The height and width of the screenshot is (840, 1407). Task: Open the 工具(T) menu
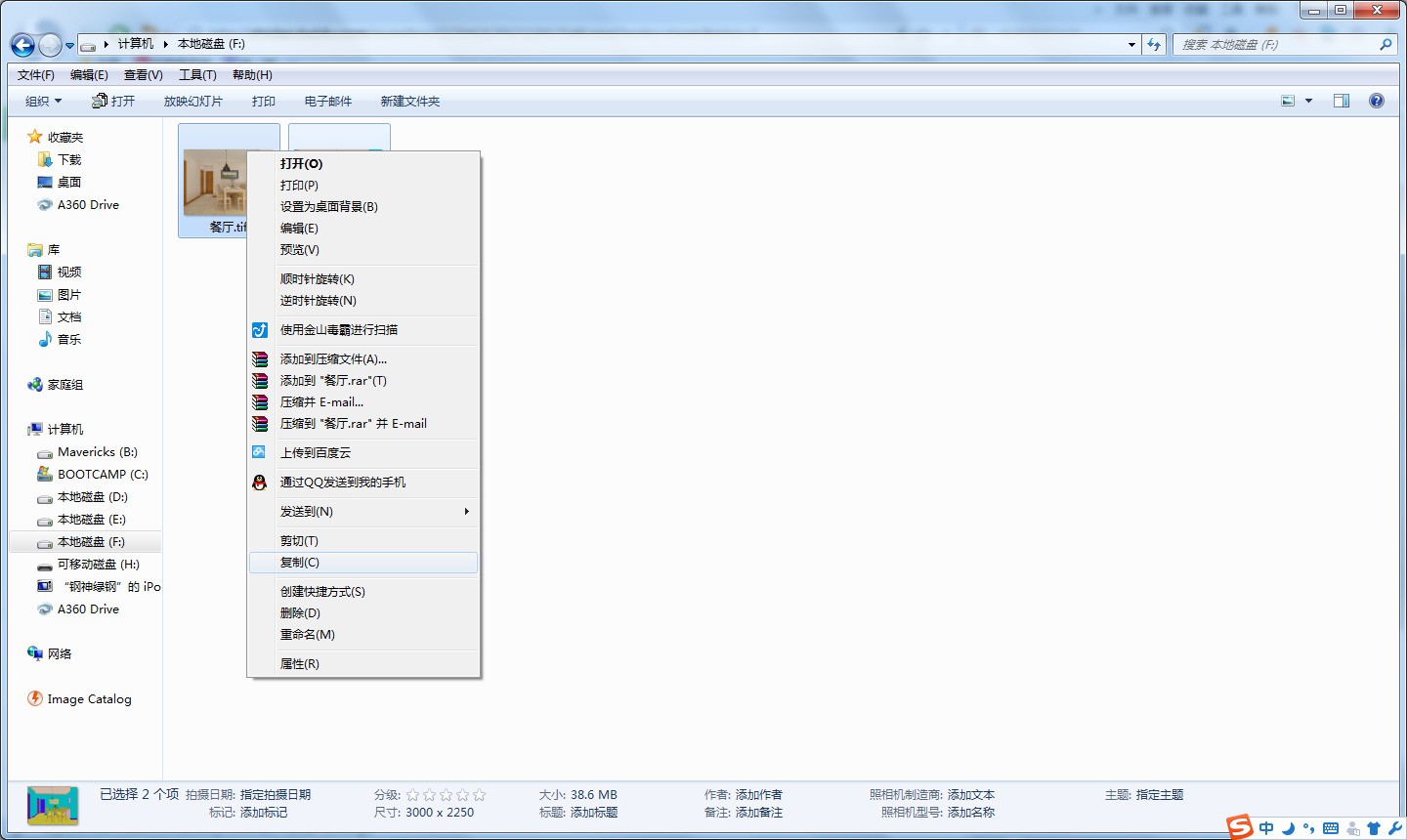197,75
